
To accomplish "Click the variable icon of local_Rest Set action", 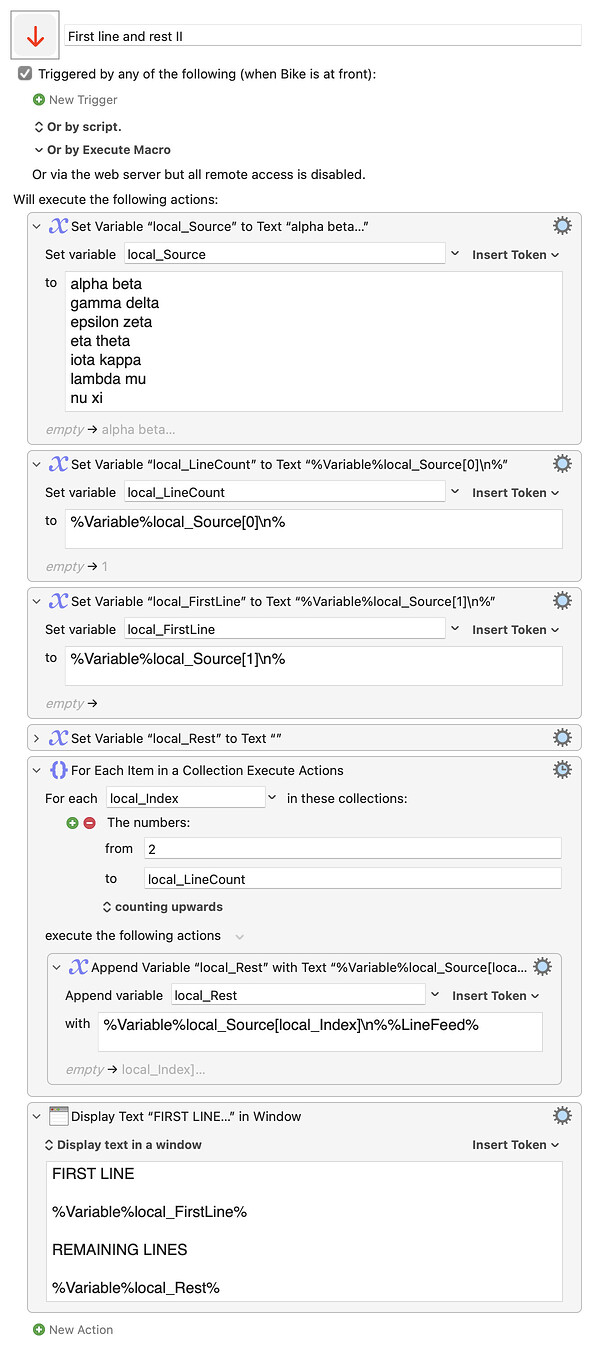I will coord(58,738).
